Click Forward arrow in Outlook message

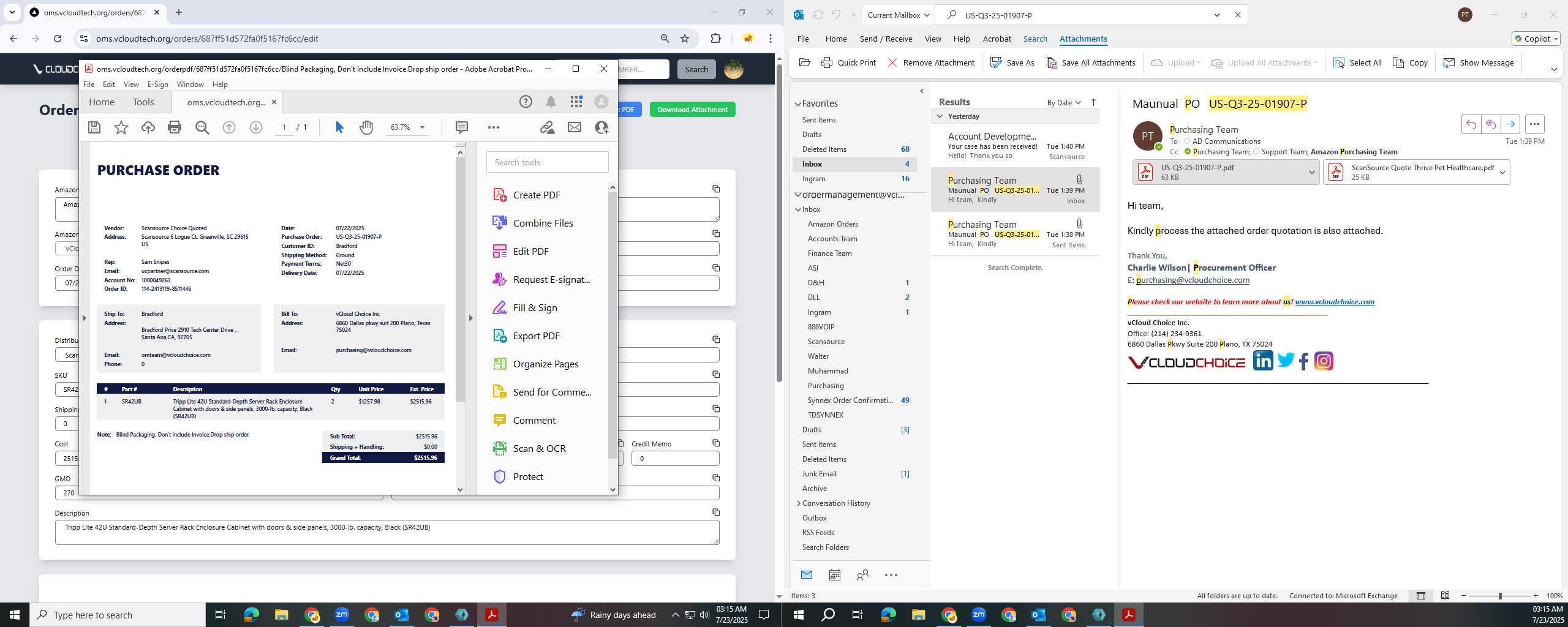point(1510,124)
